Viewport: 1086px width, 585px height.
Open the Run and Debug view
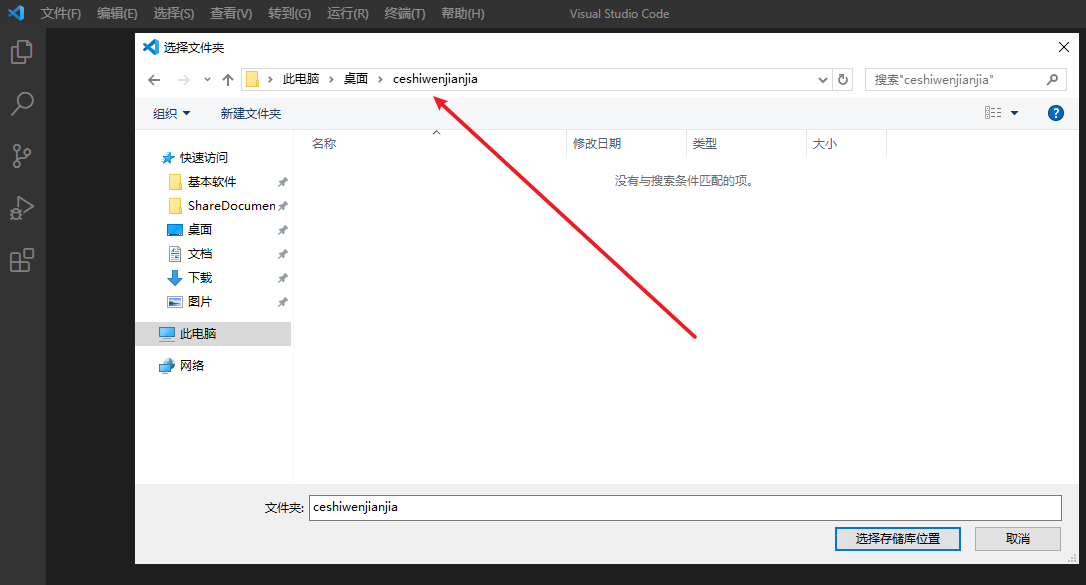(22, 208)
